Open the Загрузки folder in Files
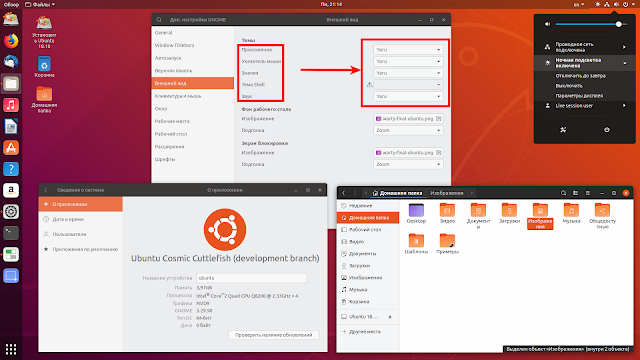640x360 pixels. 509,213
